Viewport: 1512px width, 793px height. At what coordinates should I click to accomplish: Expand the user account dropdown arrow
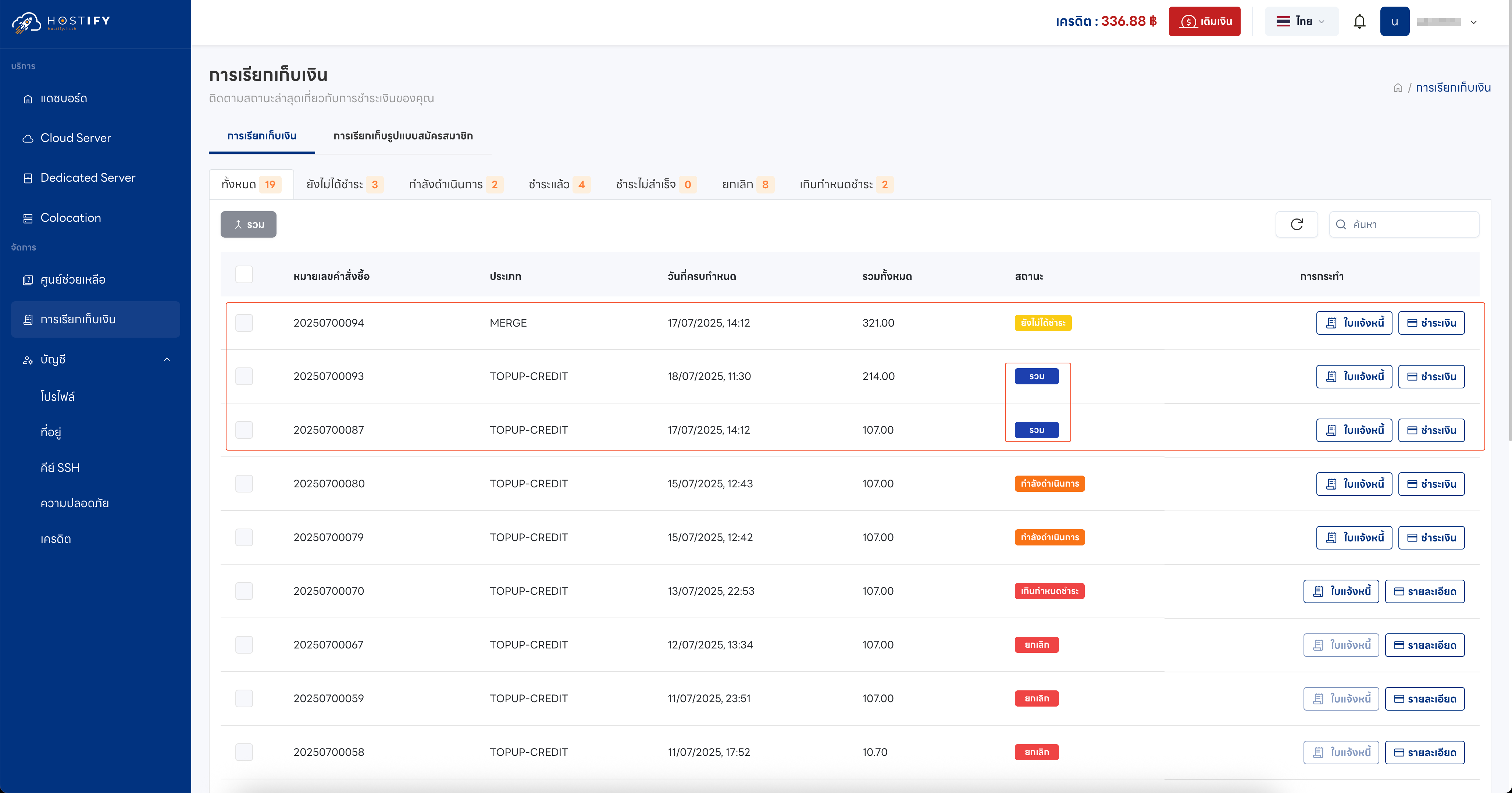click(x=1473, y=22)
